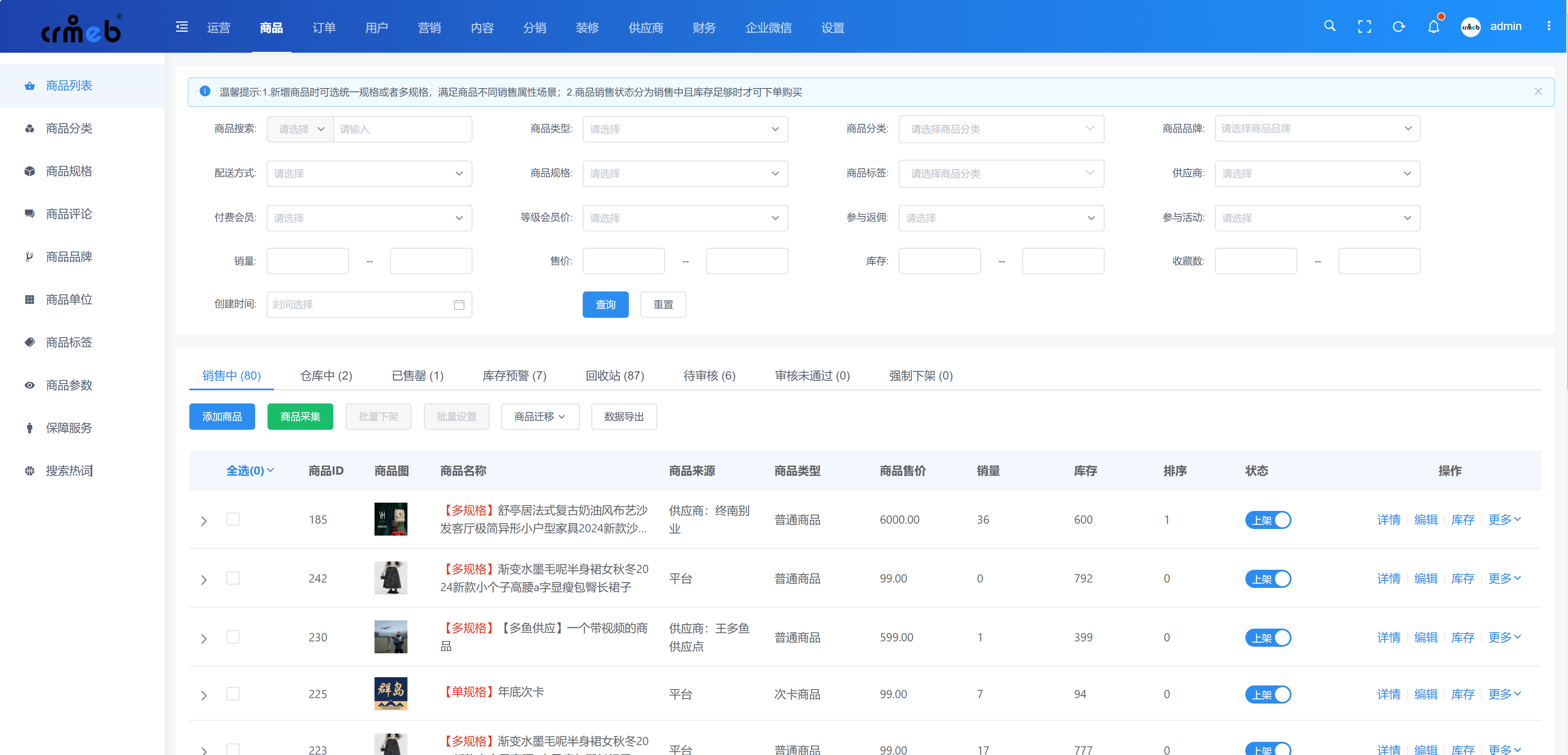The height and width of the screenshot is (755, 1568).
Task: Open 编辑 link for product 230
Action: tap(1426, 638)
